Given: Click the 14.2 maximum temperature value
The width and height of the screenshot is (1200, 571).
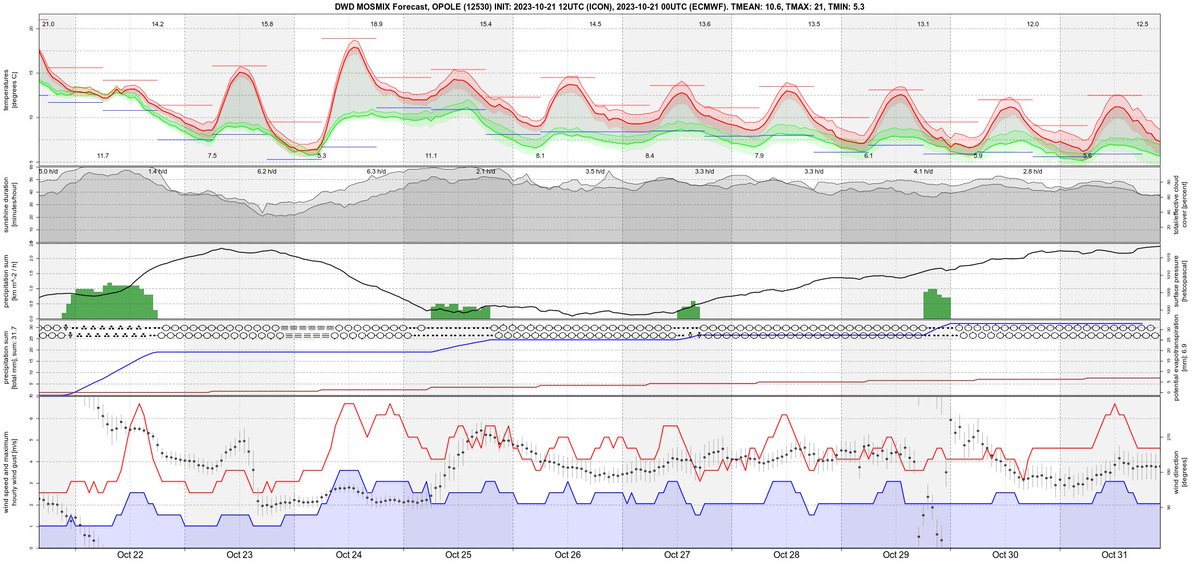Looking at the screenshot, I should [x=157, y=23].
